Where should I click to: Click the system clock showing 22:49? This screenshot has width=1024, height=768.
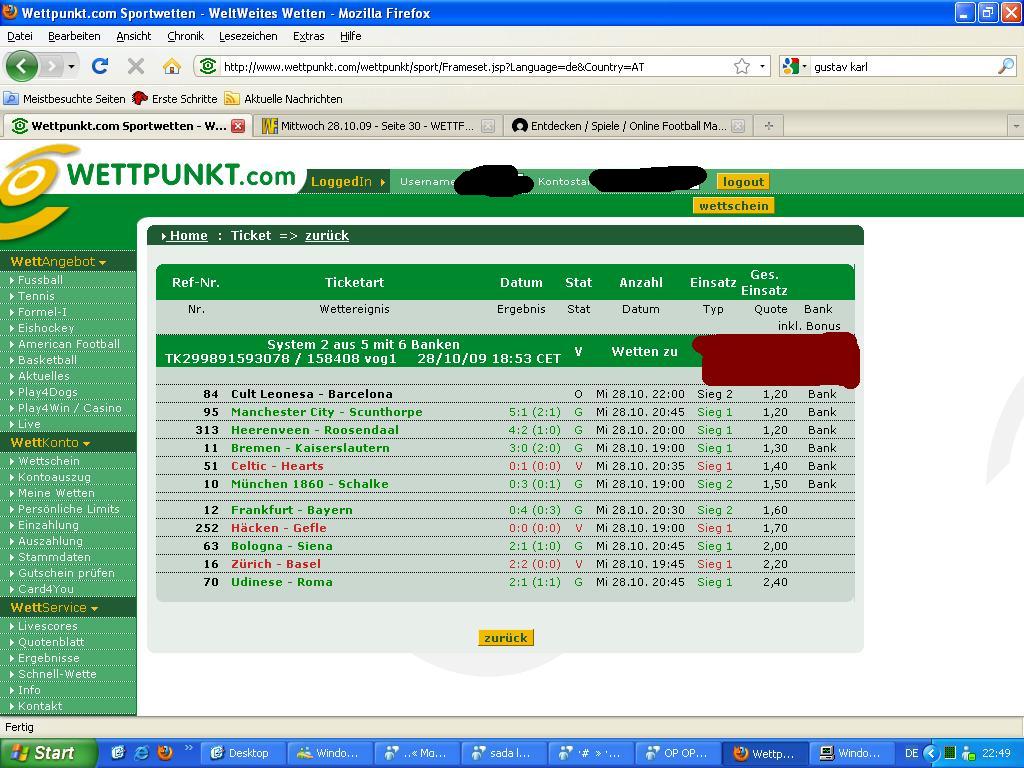[x=997, y=753]
